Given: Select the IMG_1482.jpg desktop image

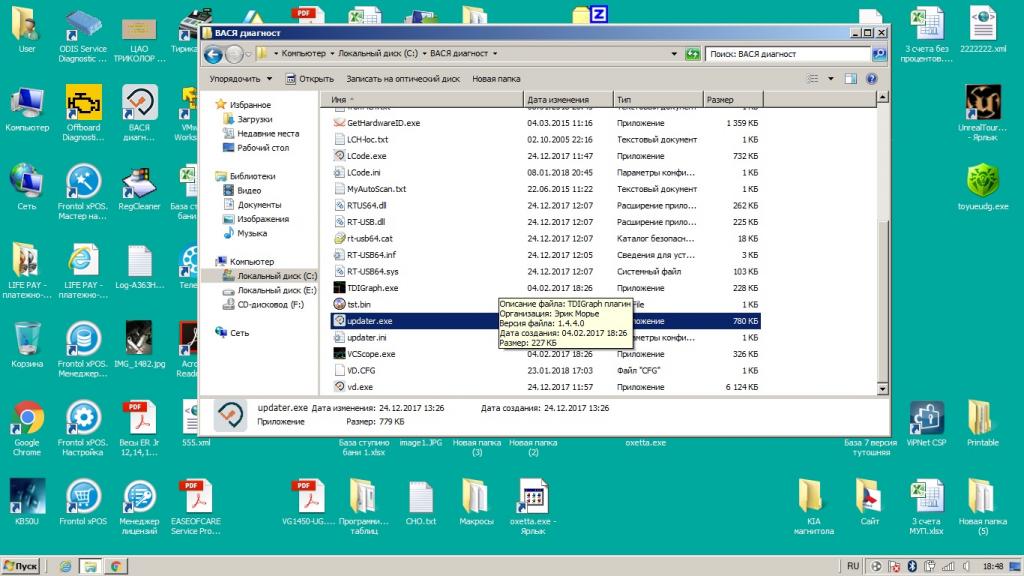Looking at the screenshot, I should click(x=139, y=345).
